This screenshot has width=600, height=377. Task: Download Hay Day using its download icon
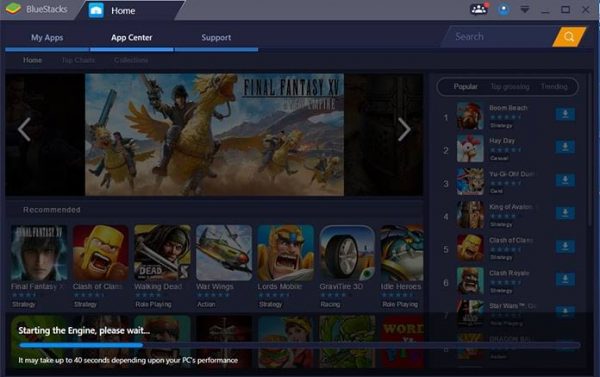[x=565, y=147]
